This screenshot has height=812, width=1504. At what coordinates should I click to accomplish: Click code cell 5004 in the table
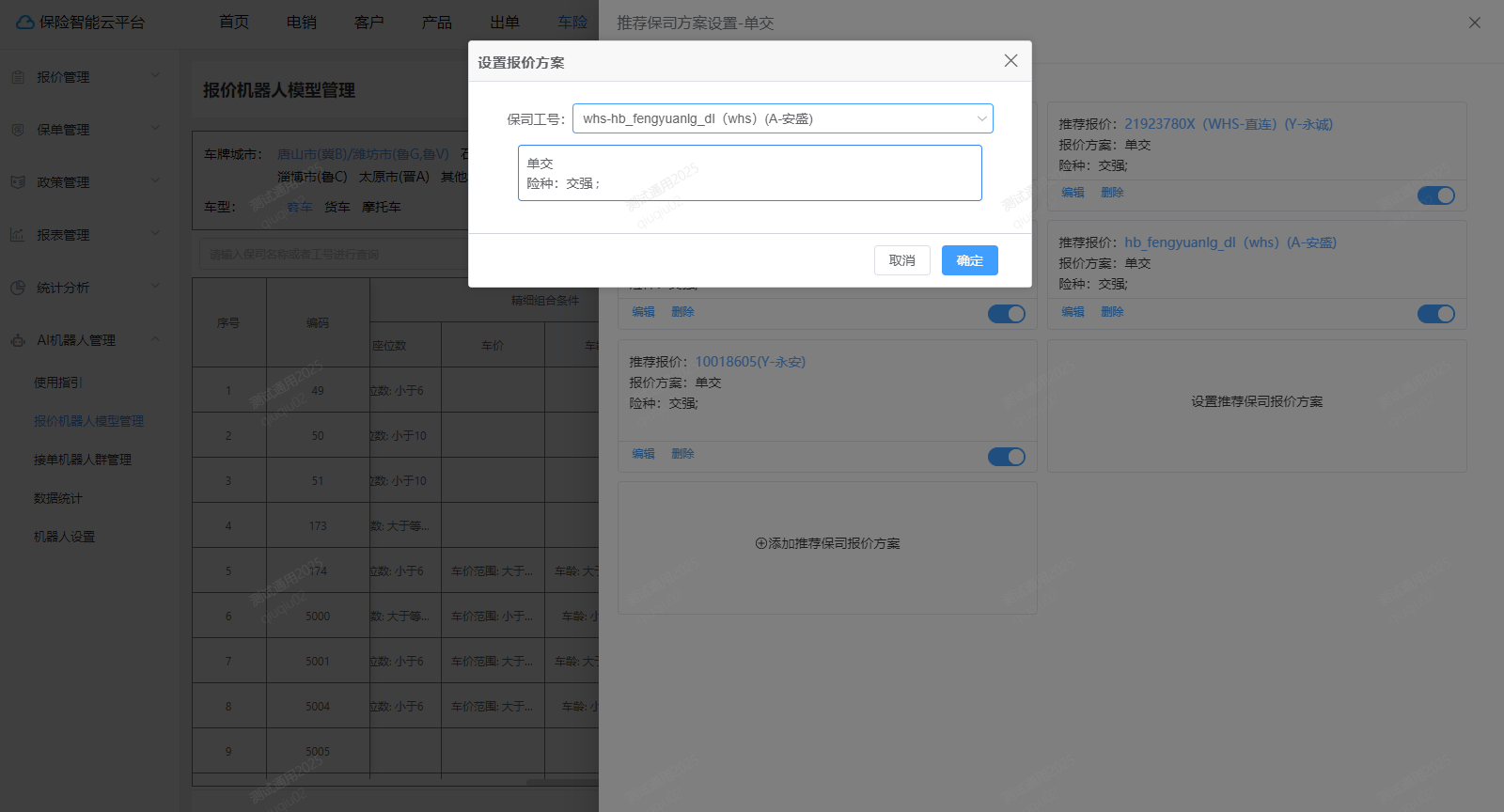coord(318,707)
